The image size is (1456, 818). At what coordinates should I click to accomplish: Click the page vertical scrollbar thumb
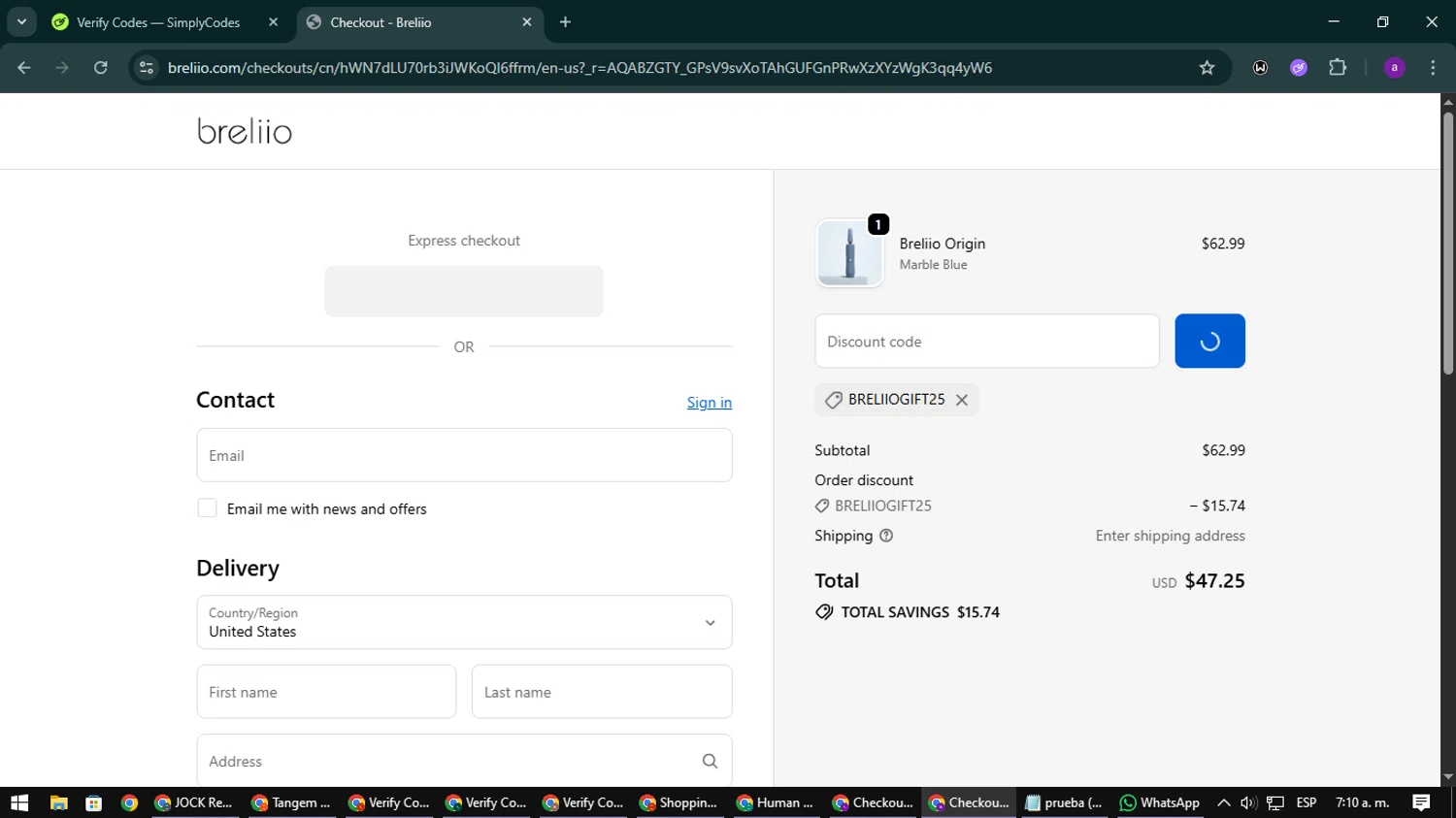(x=1447, y=243)
